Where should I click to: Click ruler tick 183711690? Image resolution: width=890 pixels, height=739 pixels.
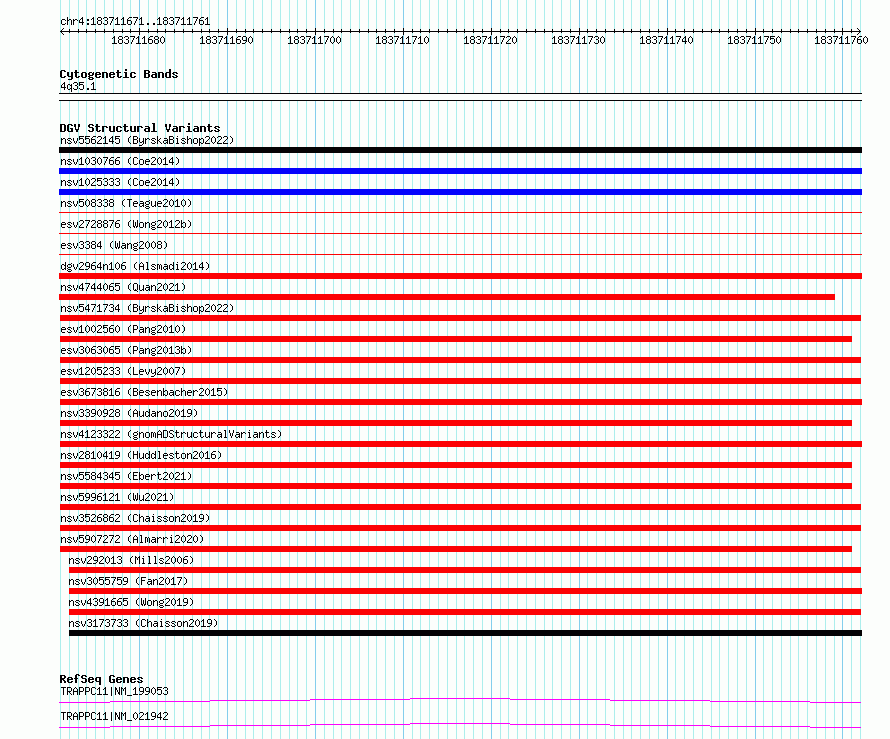(x=226, y=40)
